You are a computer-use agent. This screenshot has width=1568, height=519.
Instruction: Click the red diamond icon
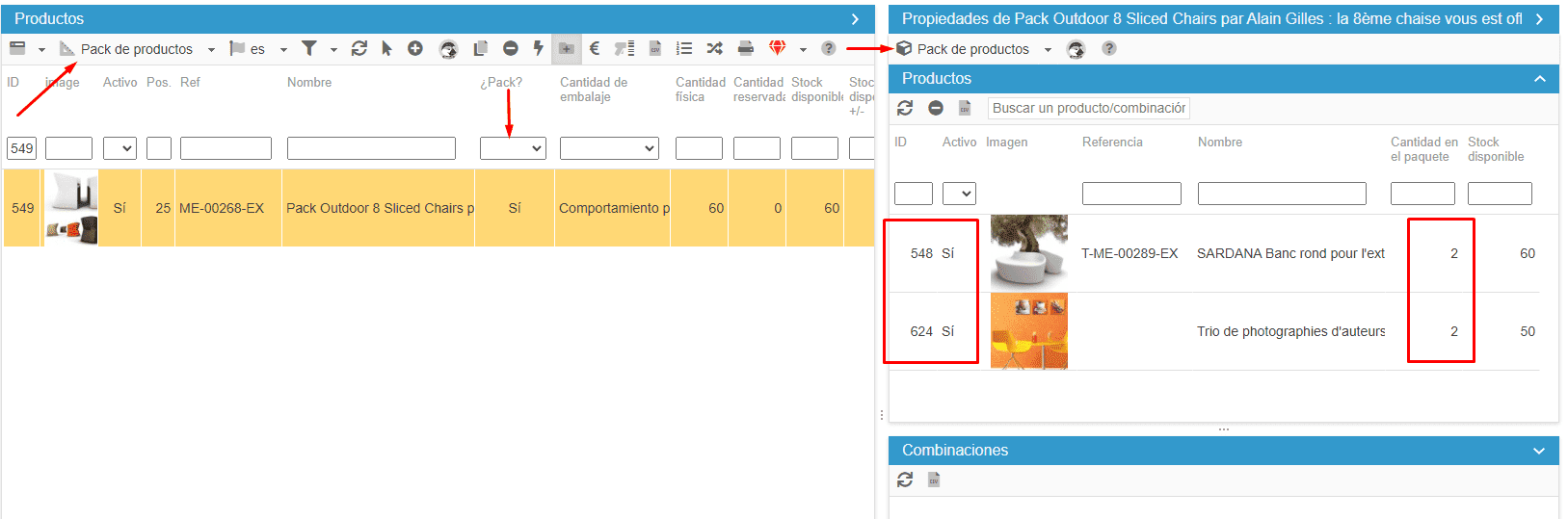tap(777, 48)
